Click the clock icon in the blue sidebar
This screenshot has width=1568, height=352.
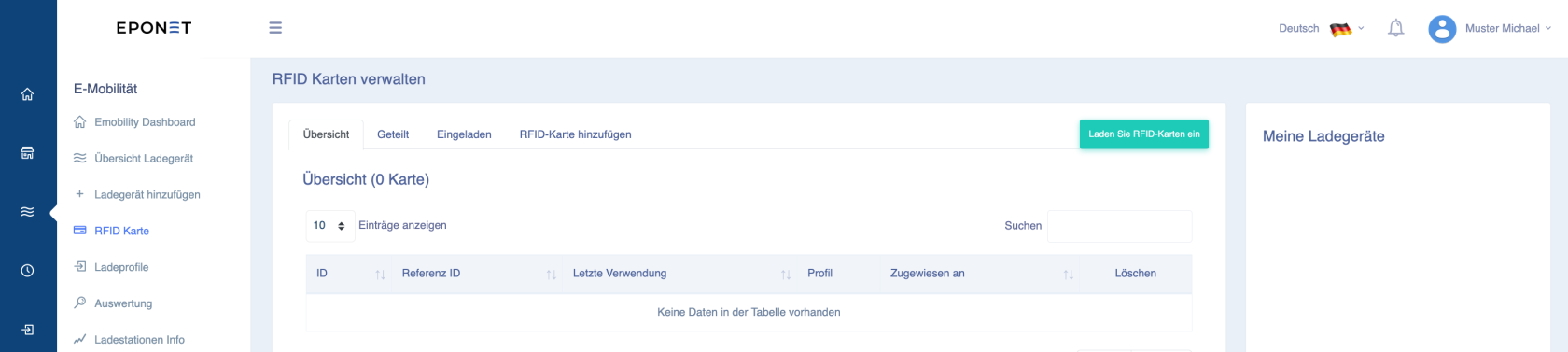(27, 271)
